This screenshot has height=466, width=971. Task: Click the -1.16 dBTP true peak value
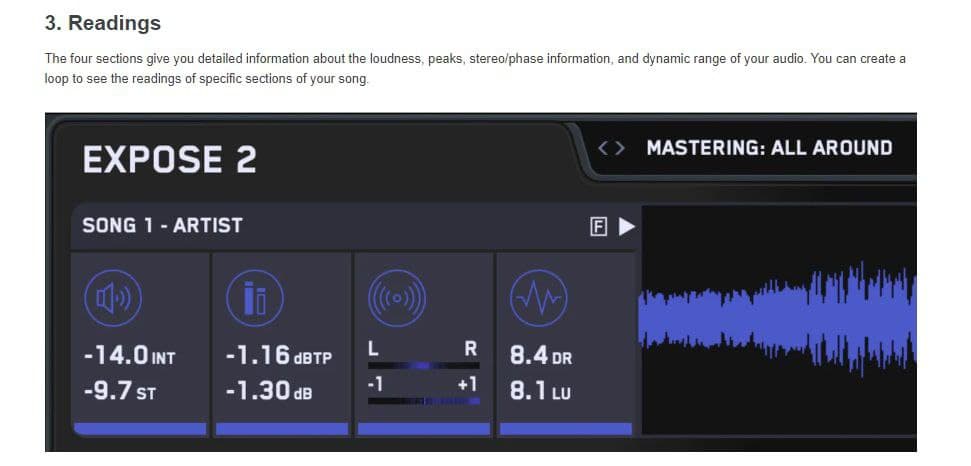[279, 356]
